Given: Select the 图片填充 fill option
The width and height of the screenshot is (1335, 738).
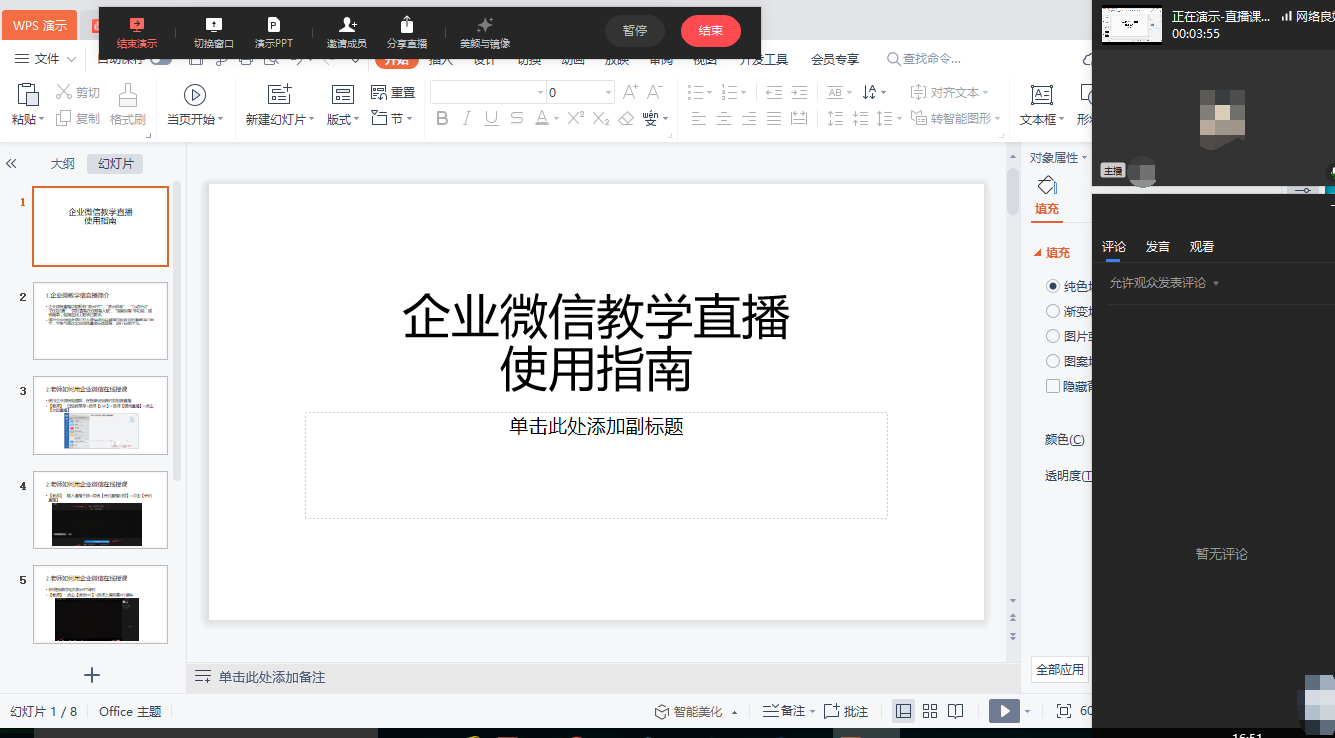Looking at the screenshot, I should click(x=1052, y=336).
